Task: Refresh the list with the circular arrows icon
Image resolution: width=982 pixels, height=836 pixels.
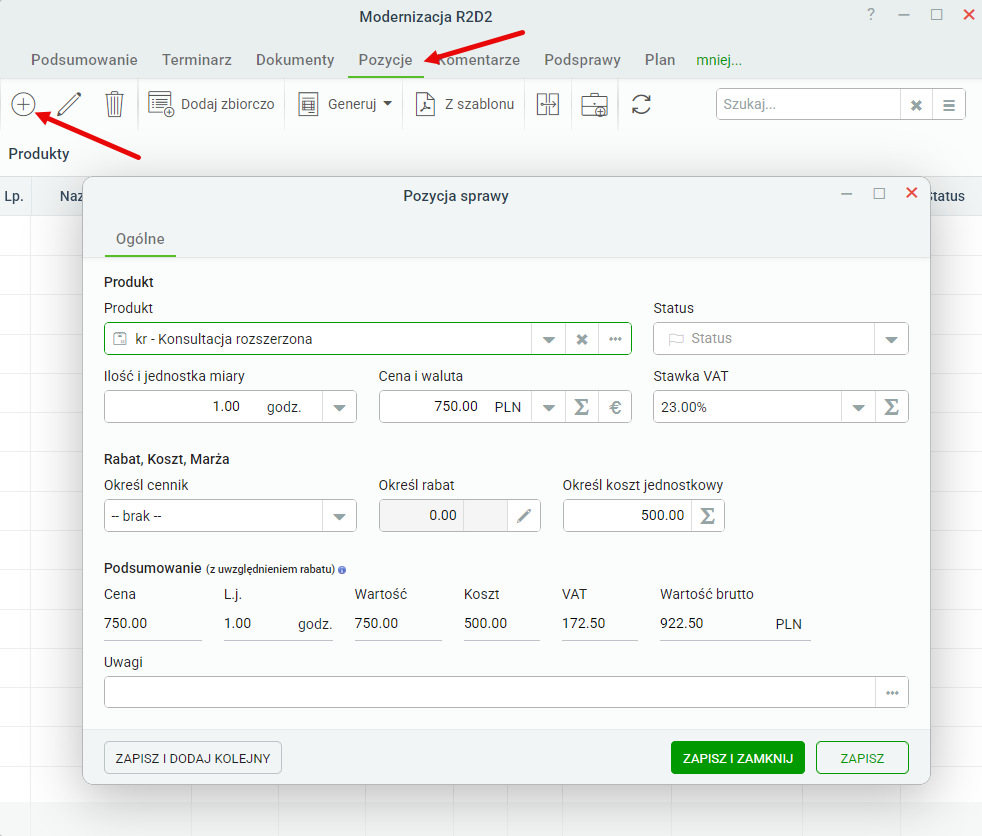Action: 641,104
